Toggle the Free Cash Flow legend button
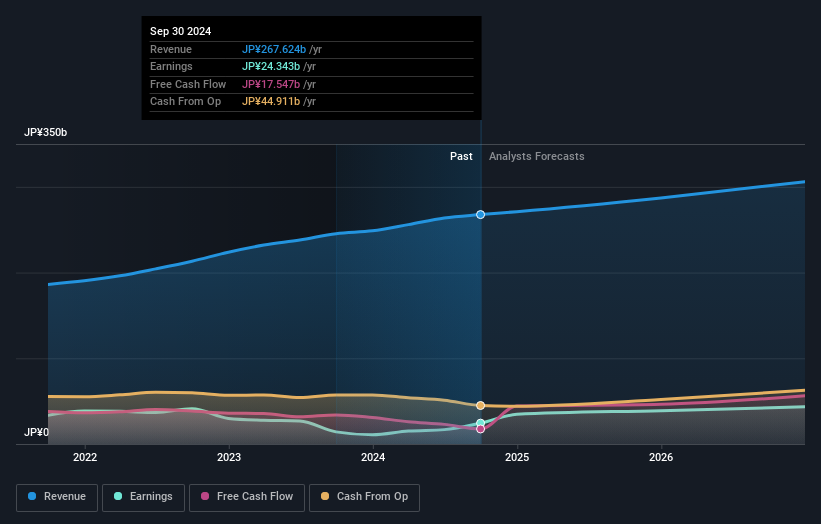The width and height of the screenshot is (821, 524). pyautogui.click(x=247, y=497)
